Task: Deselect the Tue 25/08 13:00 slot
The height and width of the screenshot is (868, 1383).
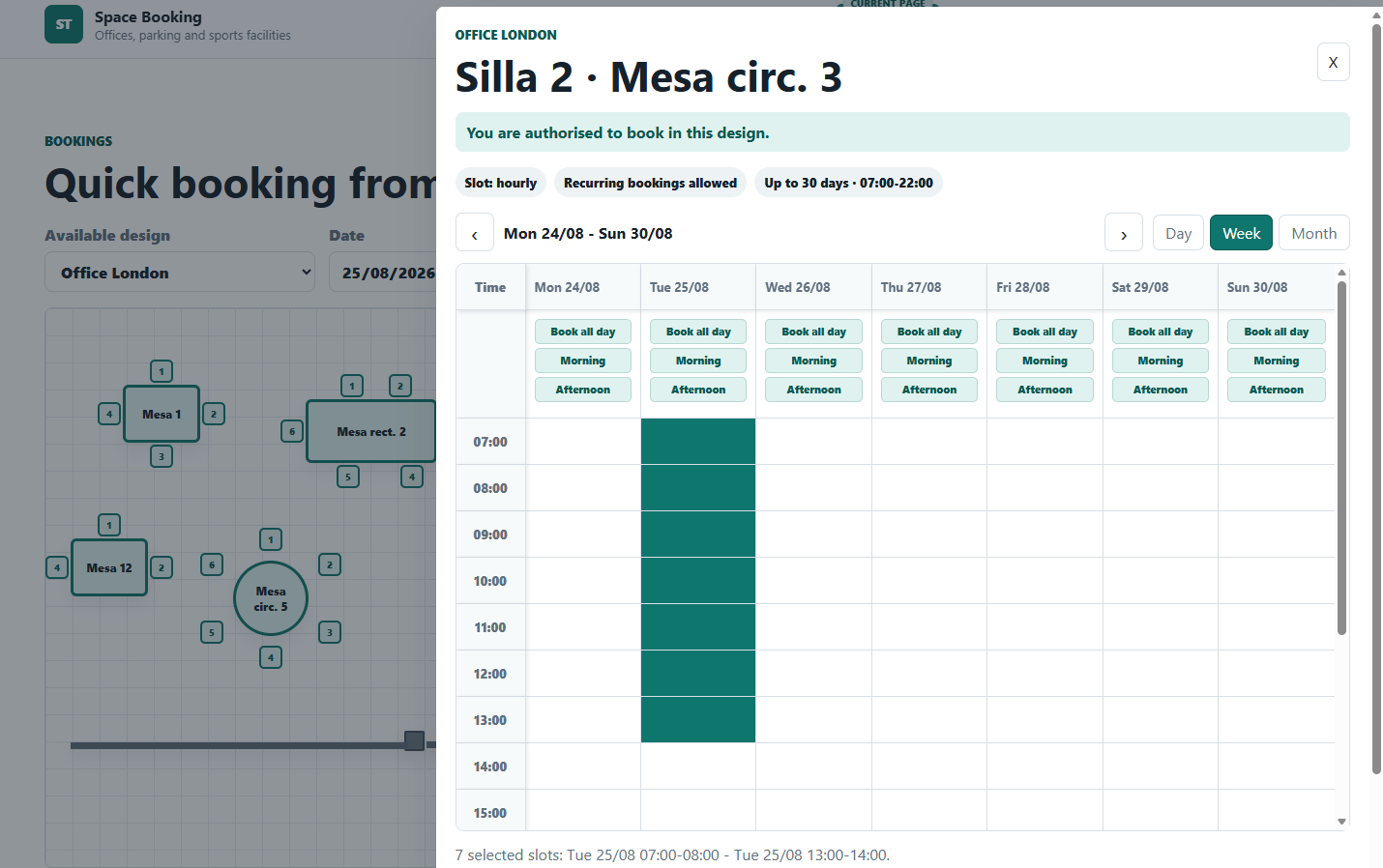Action: point(698,720)
